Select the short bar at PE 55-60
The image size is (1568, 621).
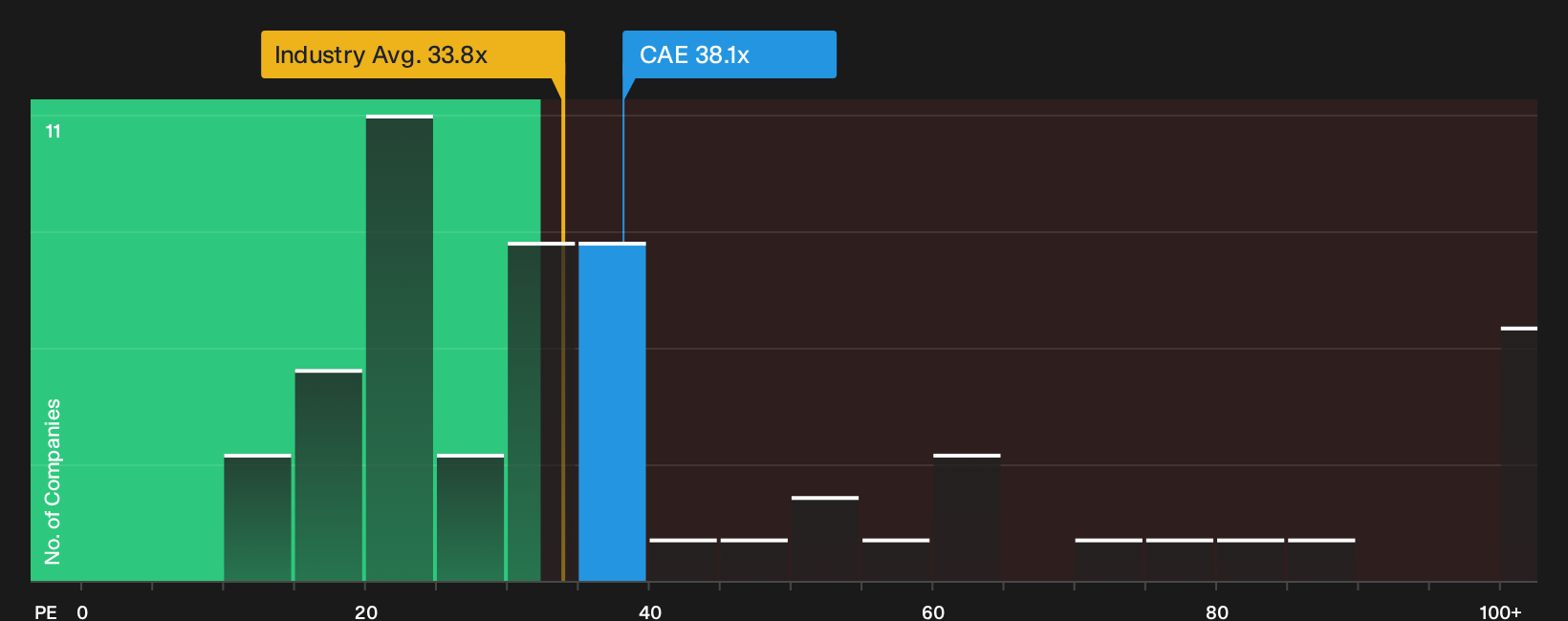coord(896,560)
